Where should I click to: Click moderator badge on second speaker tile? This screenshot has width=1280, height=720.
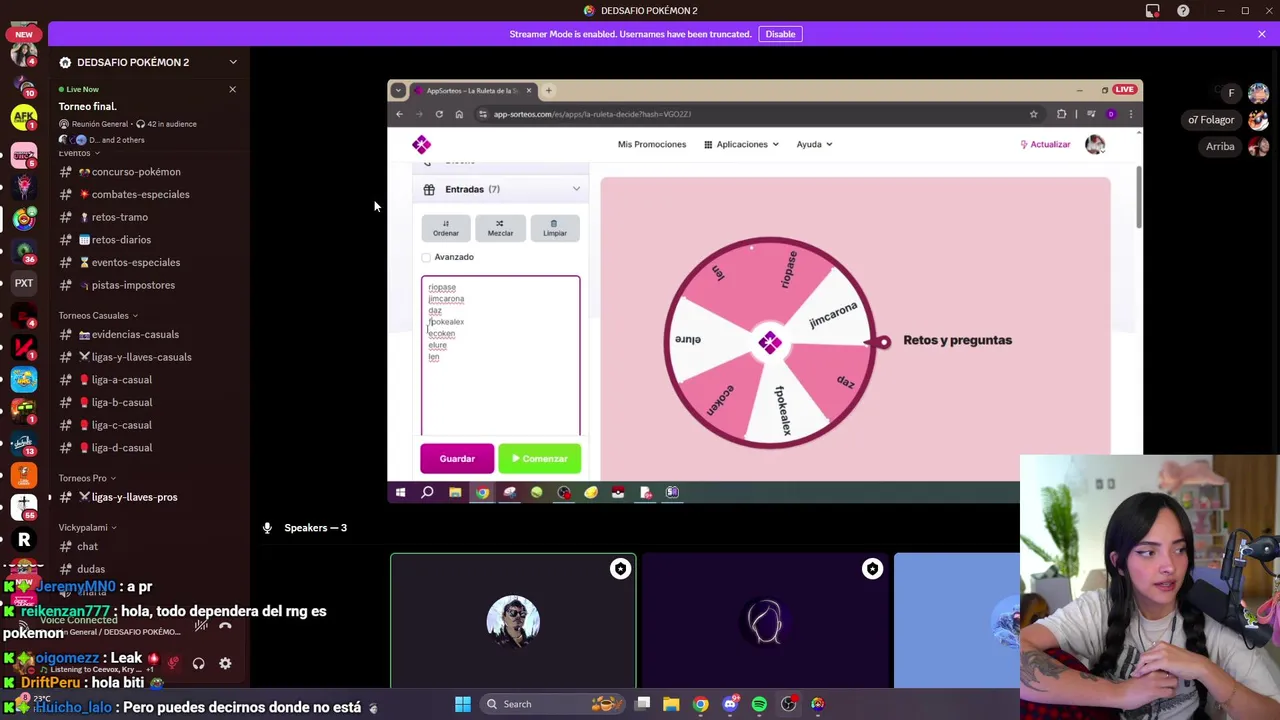872,569
